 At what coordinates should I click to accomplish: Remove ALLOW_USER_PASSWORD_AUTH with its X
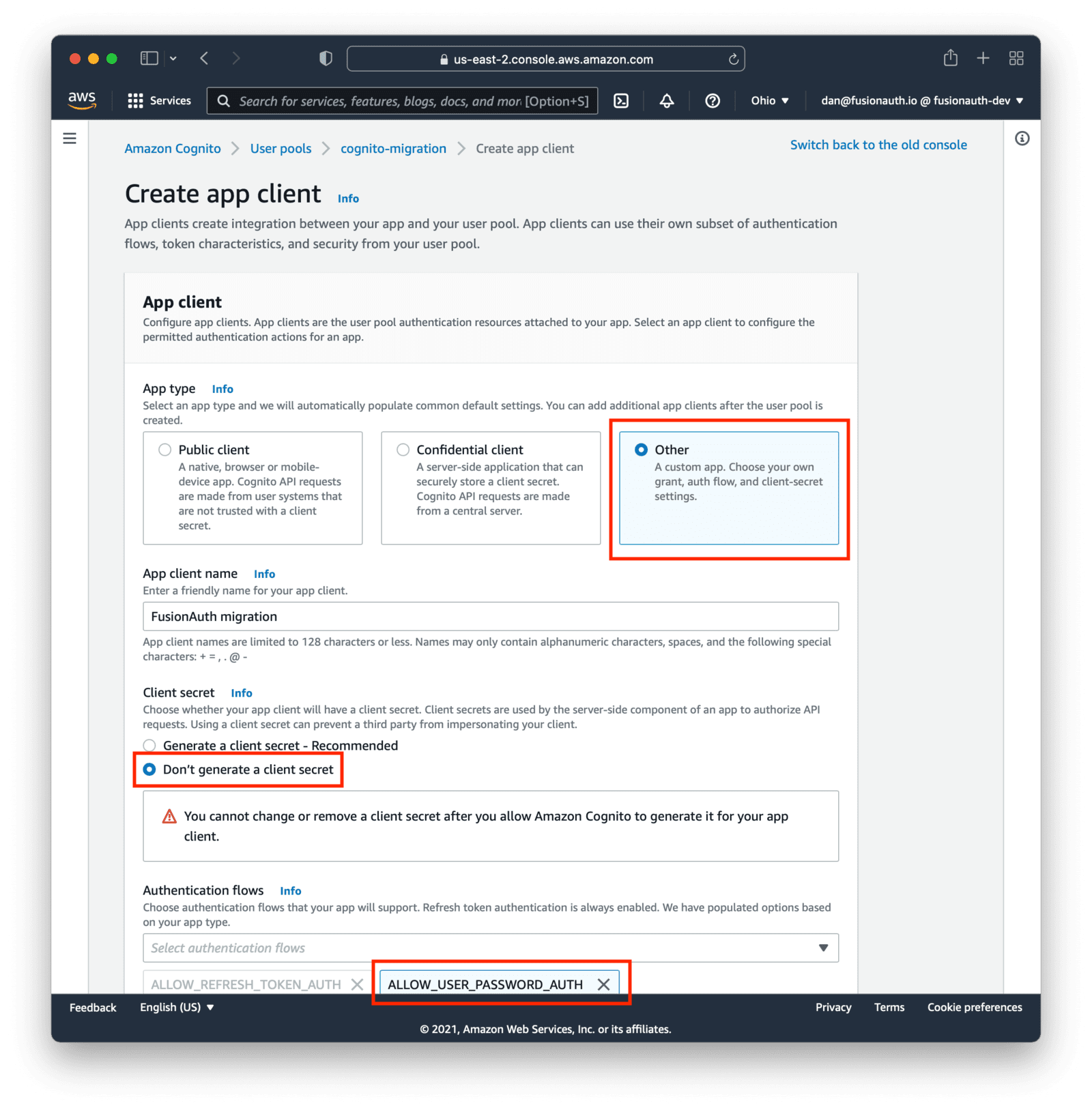[603, 984]
